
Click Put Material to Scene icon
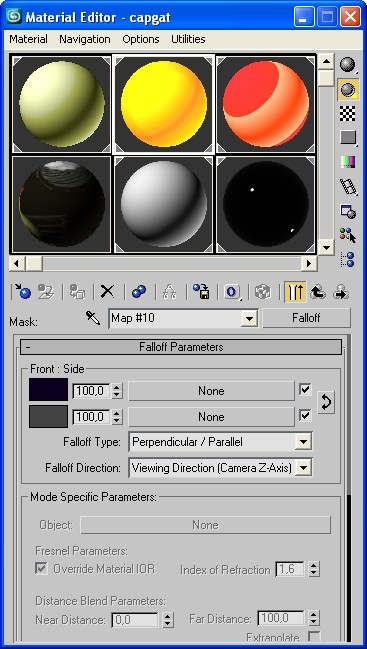point(46,291)
